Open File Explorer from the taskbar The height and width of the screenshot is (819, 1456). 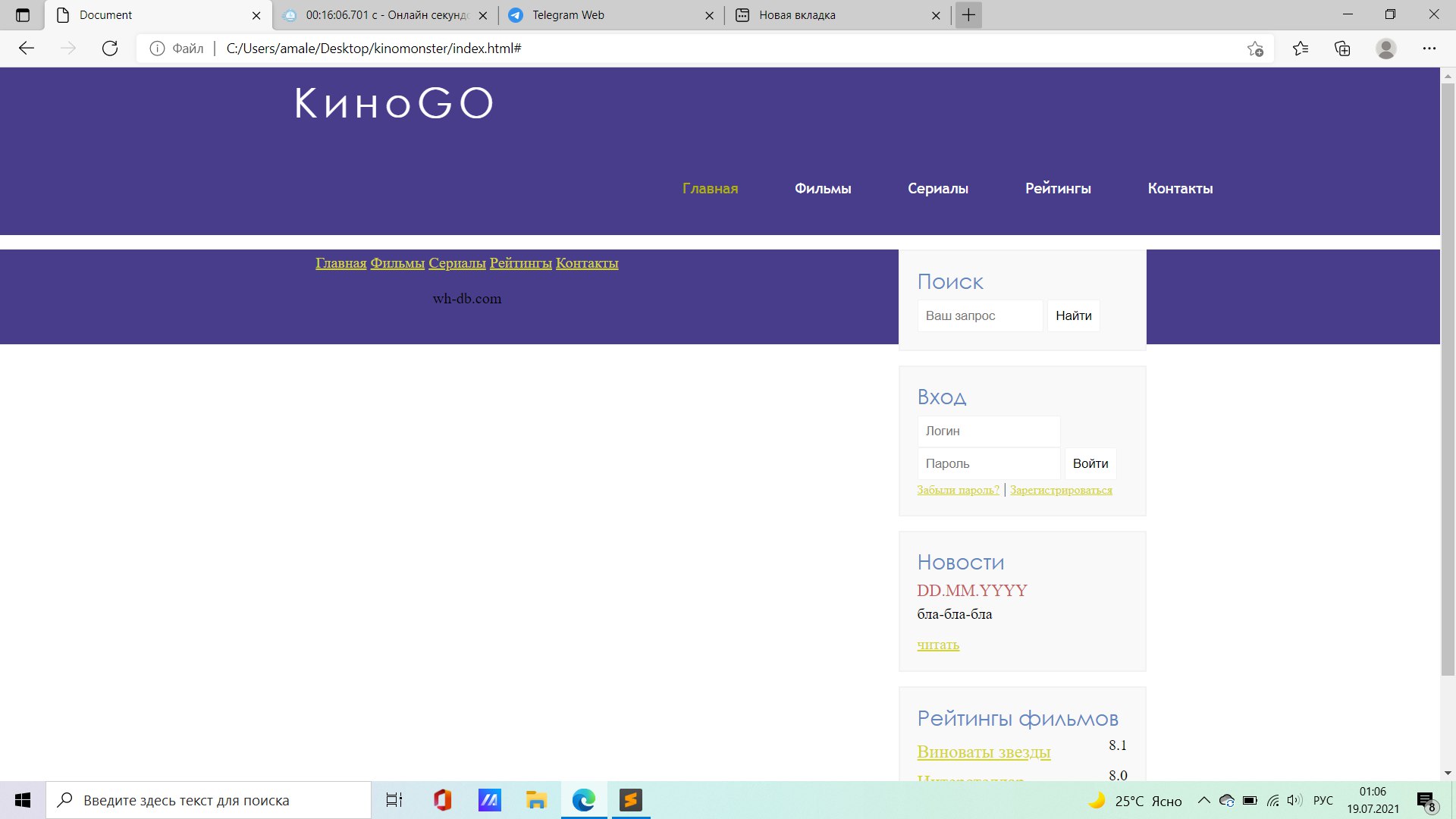tap(537, 800)
